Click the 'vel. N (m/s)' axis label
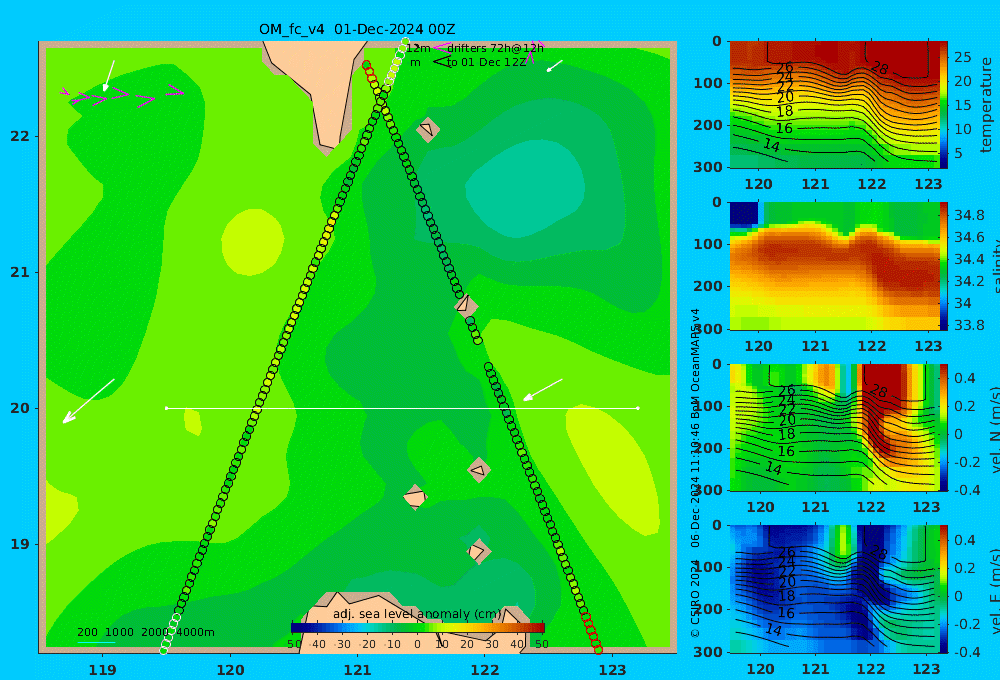Image resolution: width=1000 pixels, height=680 pixels. (x=994, y=429)
